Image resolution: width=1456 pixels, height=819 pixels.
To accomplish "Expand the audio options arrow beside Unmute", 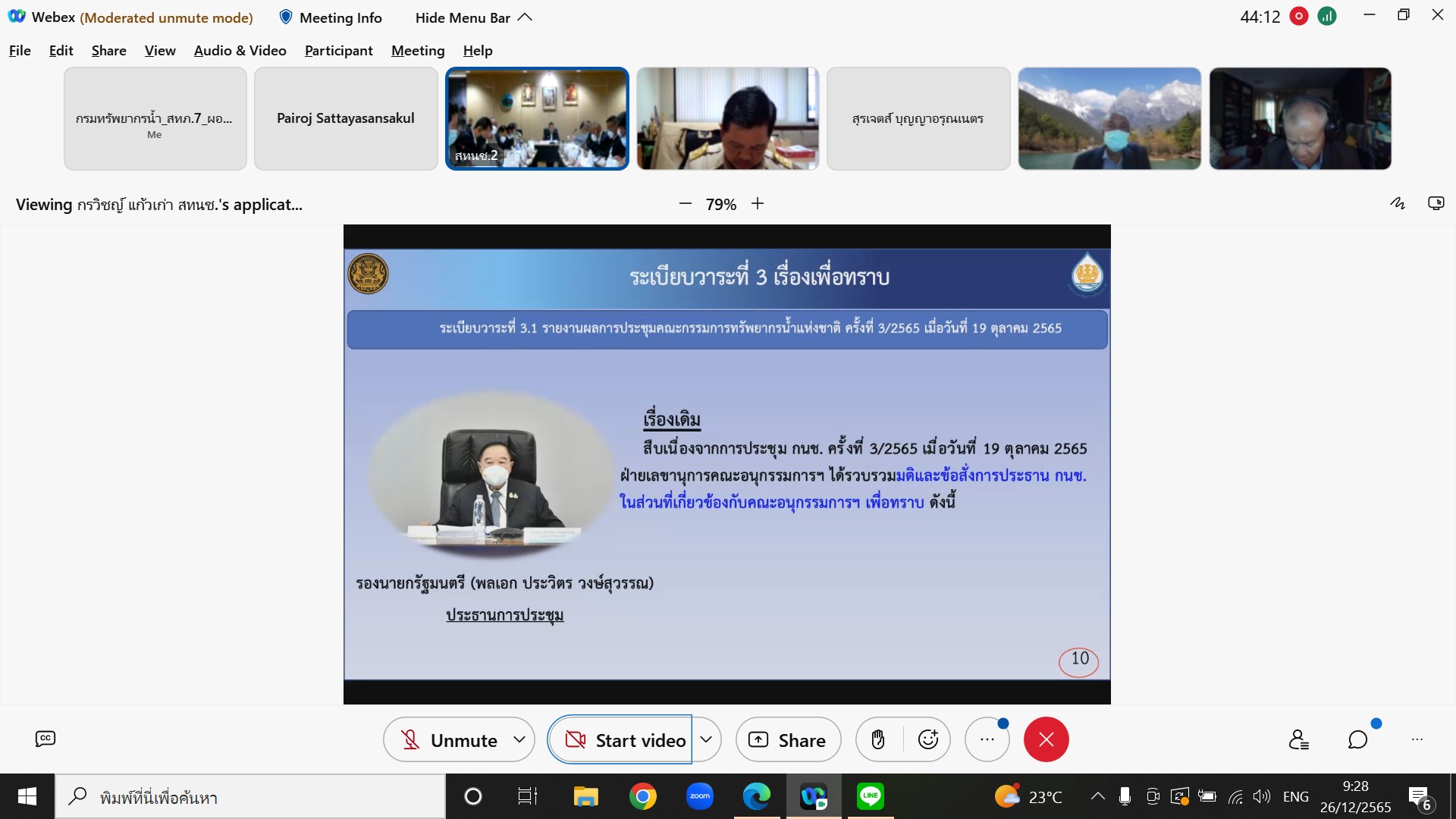I will click(519, 739).
